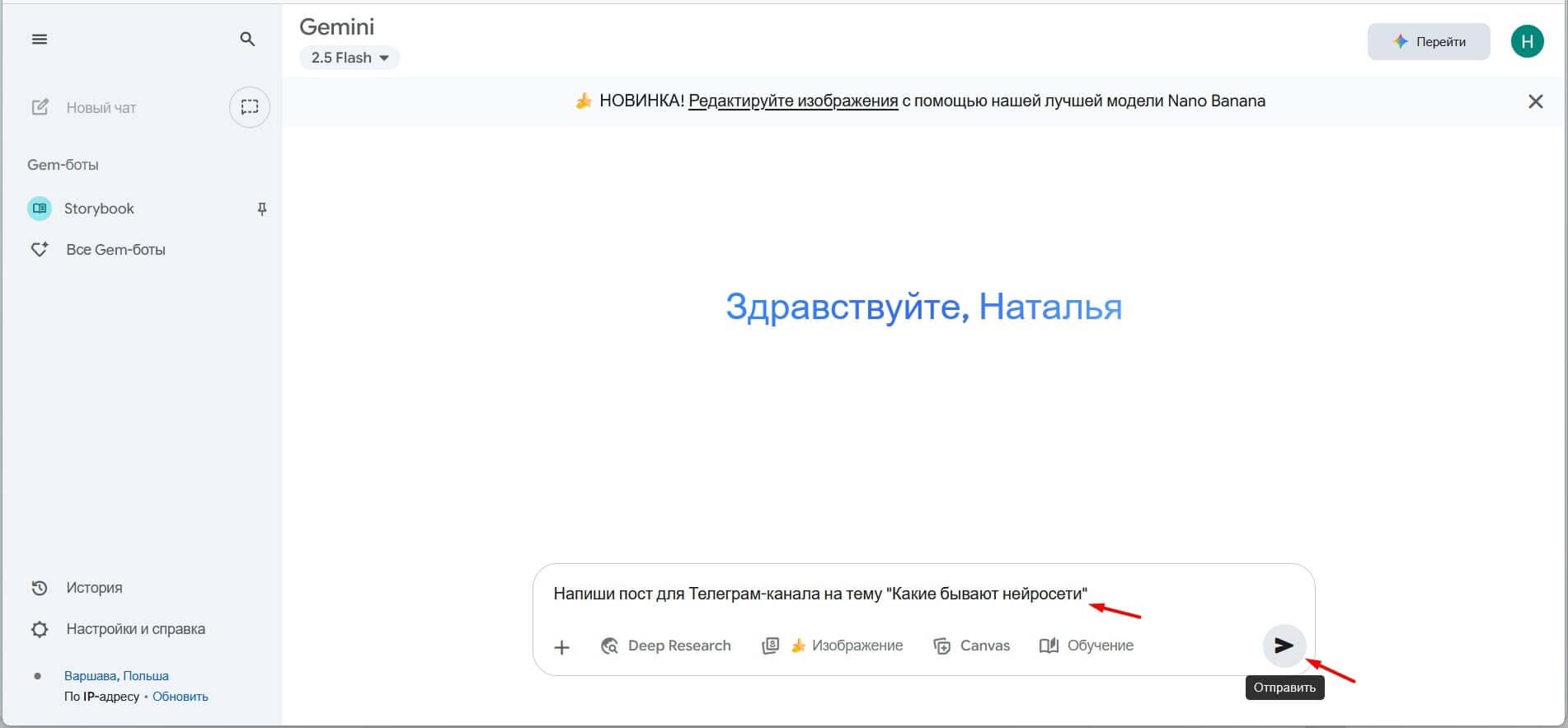
Task: Start a new chat with Новый чат
Action: tap(83, 107)
